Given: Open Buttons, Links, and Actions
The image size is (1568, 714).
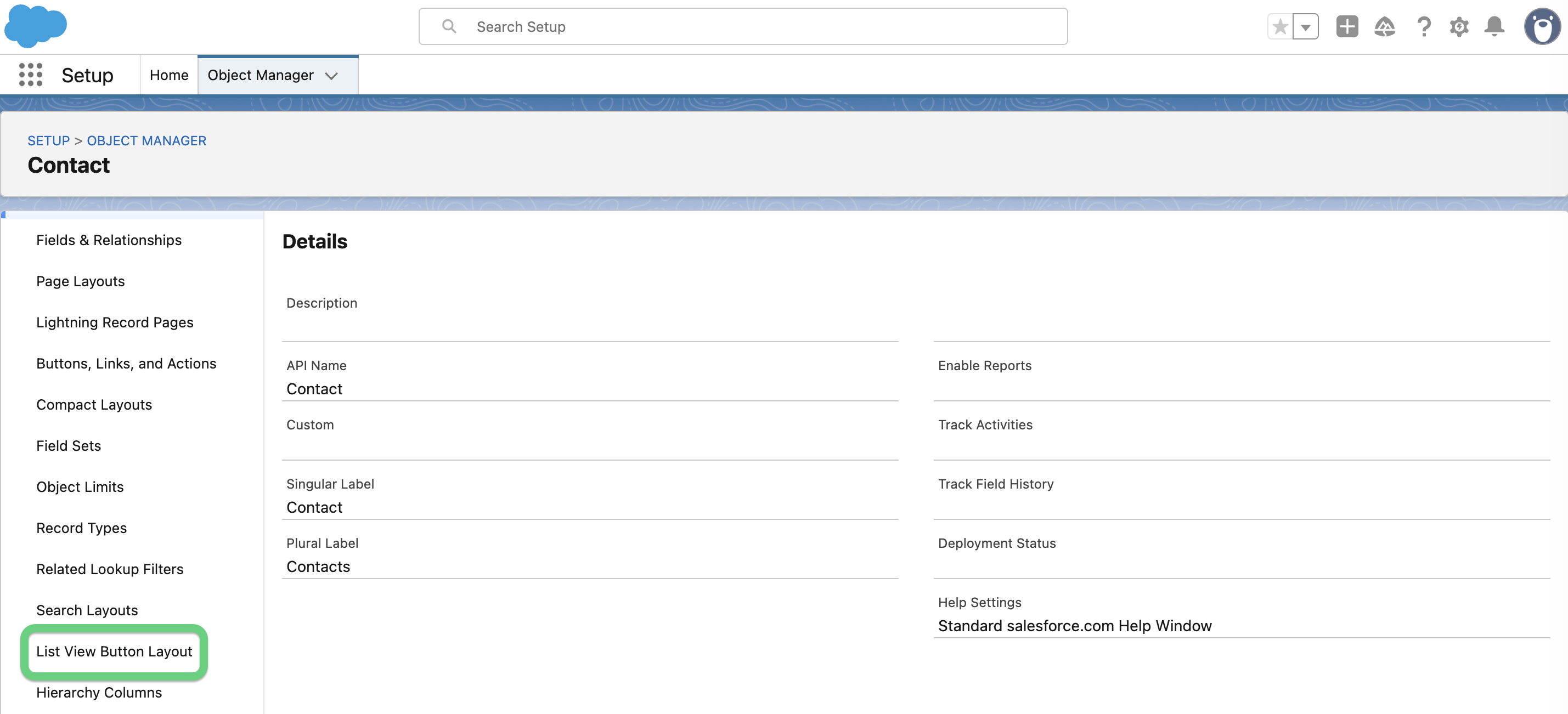Looking at the screenshot, I should coord(126,364).
